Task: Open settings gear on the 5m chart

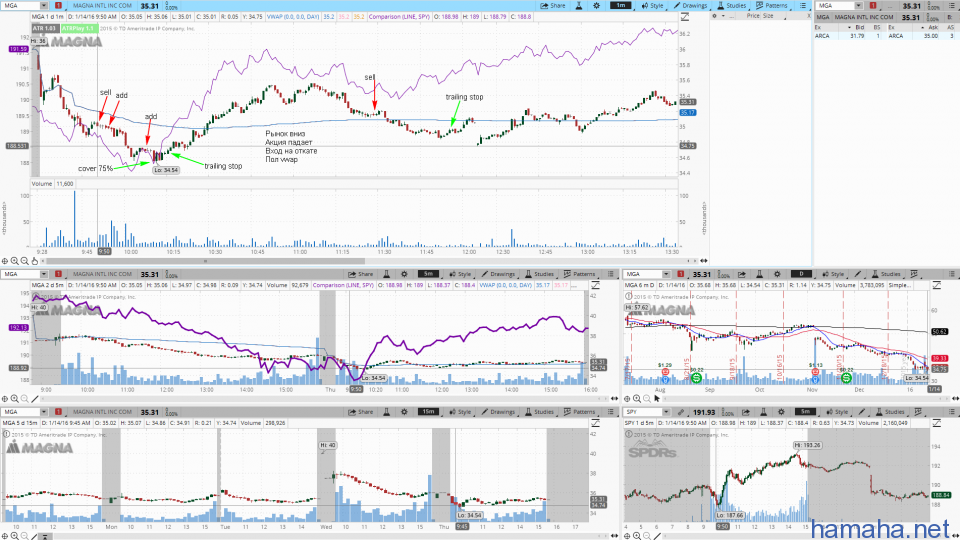Action: pyautogui.click(x=404, y=274)
